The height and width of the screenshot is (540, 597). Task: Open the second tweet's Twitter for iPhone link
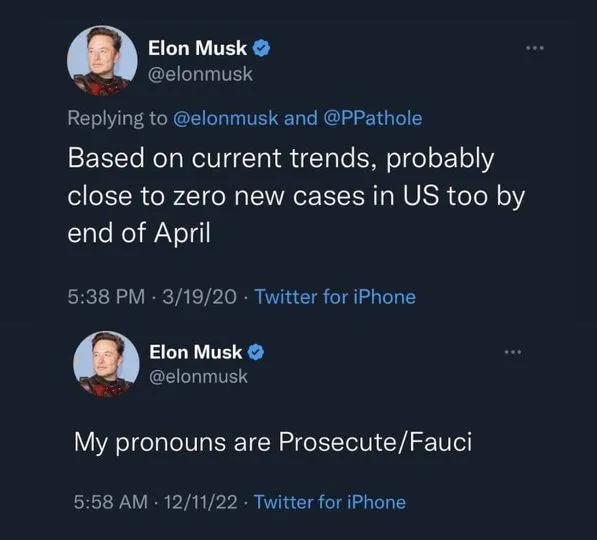coord(330,502)
